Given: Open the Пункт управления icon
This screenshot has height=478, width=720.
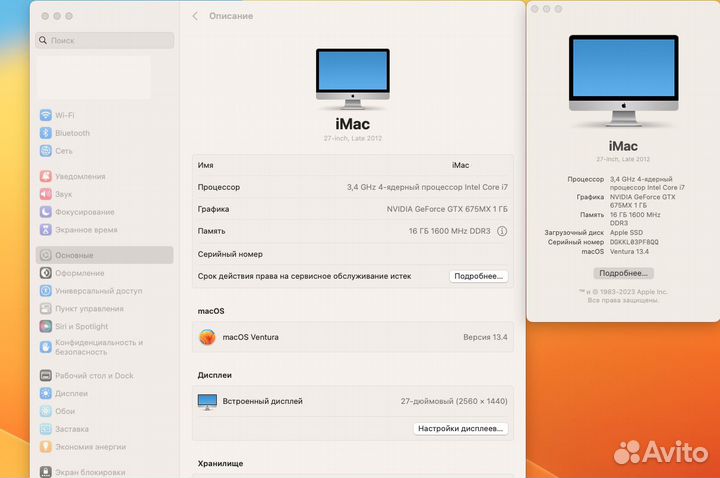Looking at the screenshot, I should (x=45, y=308).
